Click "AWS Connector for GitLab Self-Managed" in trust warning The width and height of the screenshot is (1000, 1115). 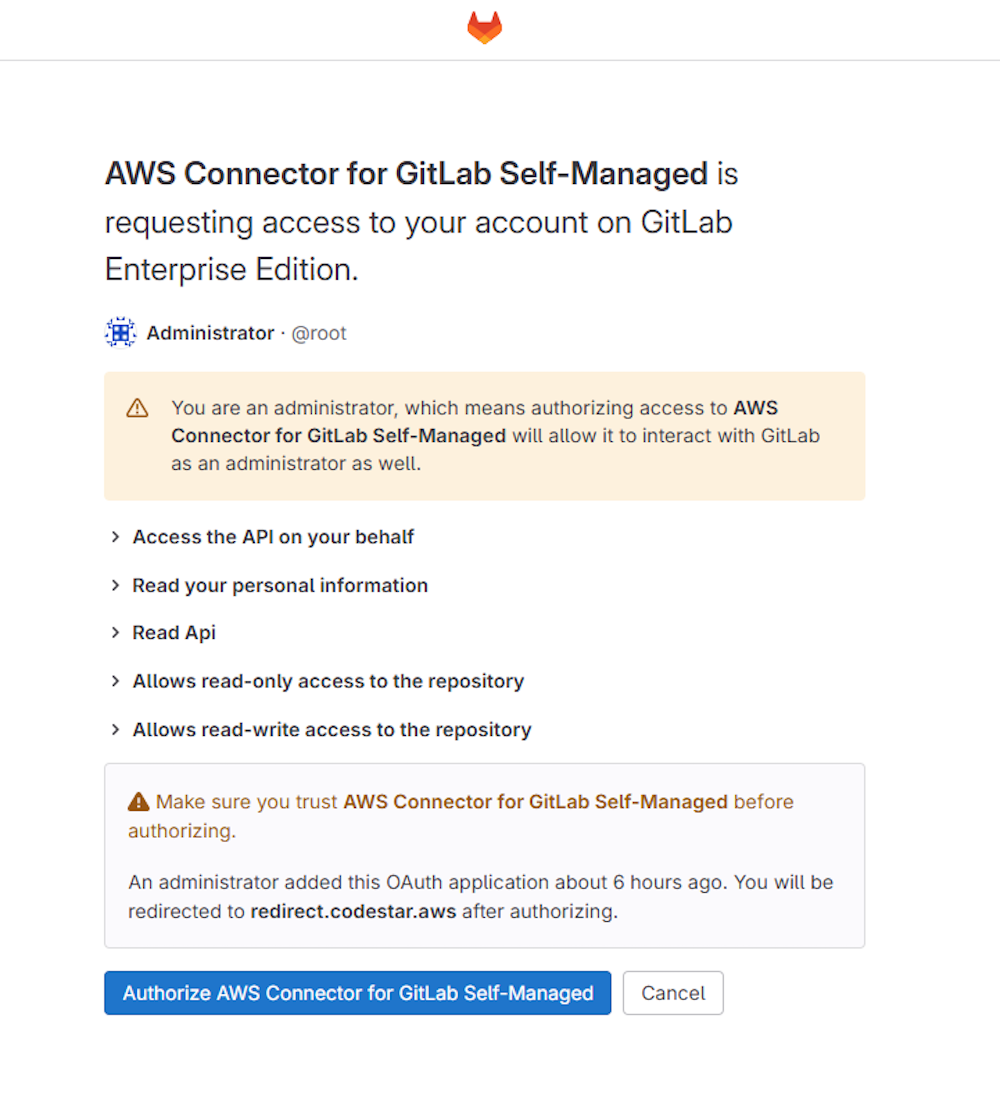[x=536, y=801]
